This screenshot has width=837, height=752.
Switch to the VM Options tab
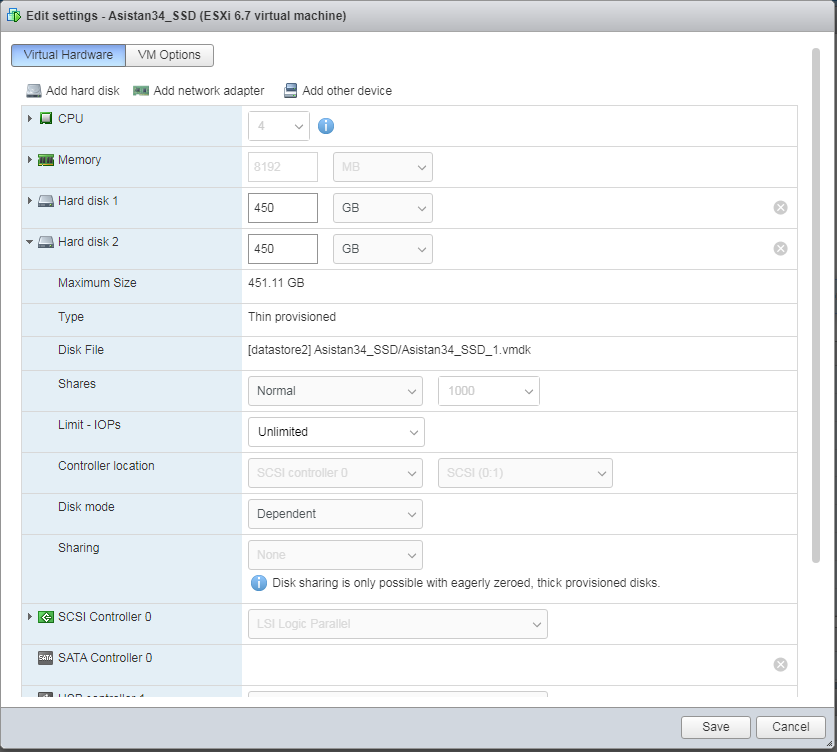[170, 56]
